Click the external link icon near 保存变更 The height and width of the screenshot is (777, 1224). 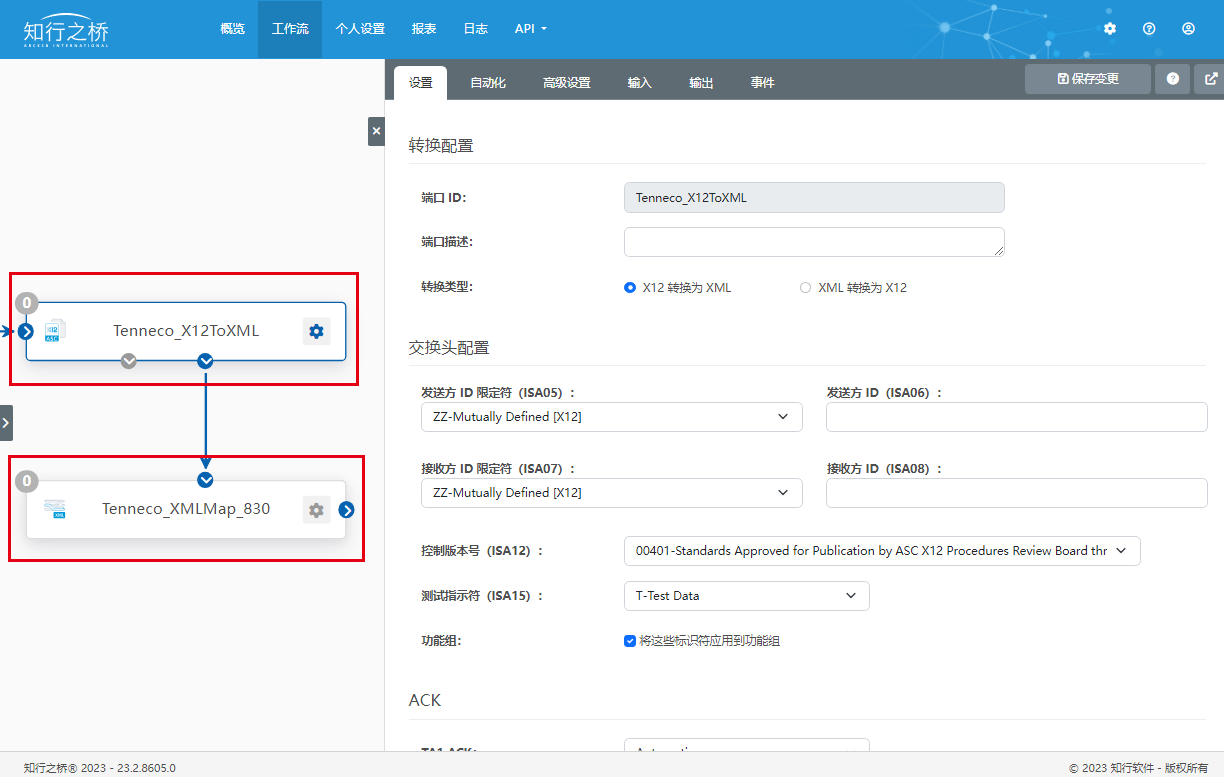pyautogui.click(x=1211, y=78)
